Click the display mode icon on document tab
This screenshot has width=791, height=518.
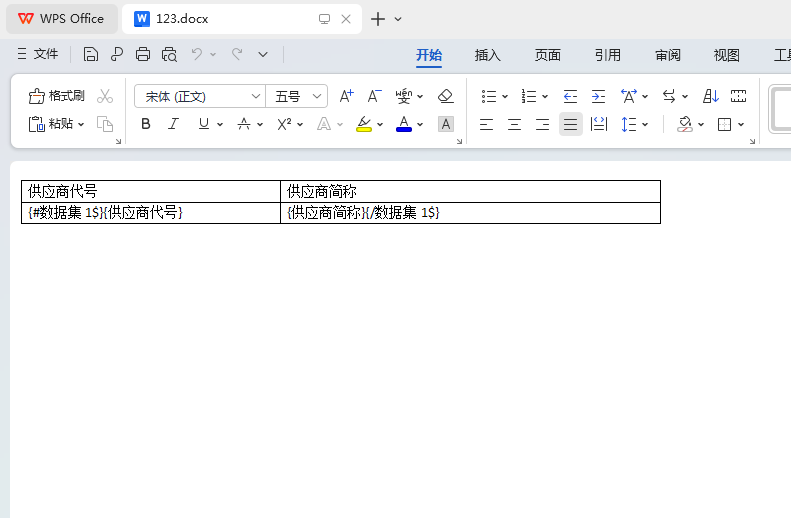point(324,19)
